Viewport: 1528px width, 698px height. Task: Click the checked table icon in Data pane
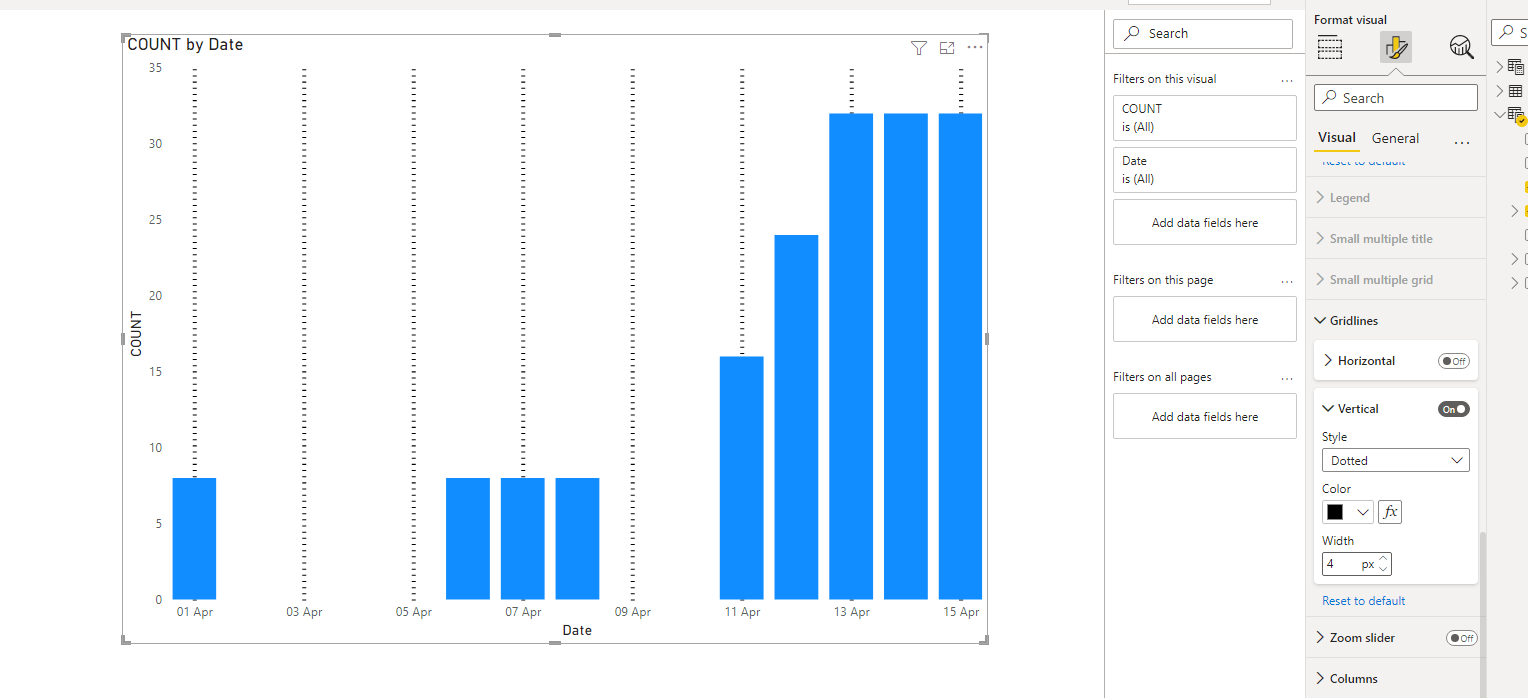point(1516,115)
